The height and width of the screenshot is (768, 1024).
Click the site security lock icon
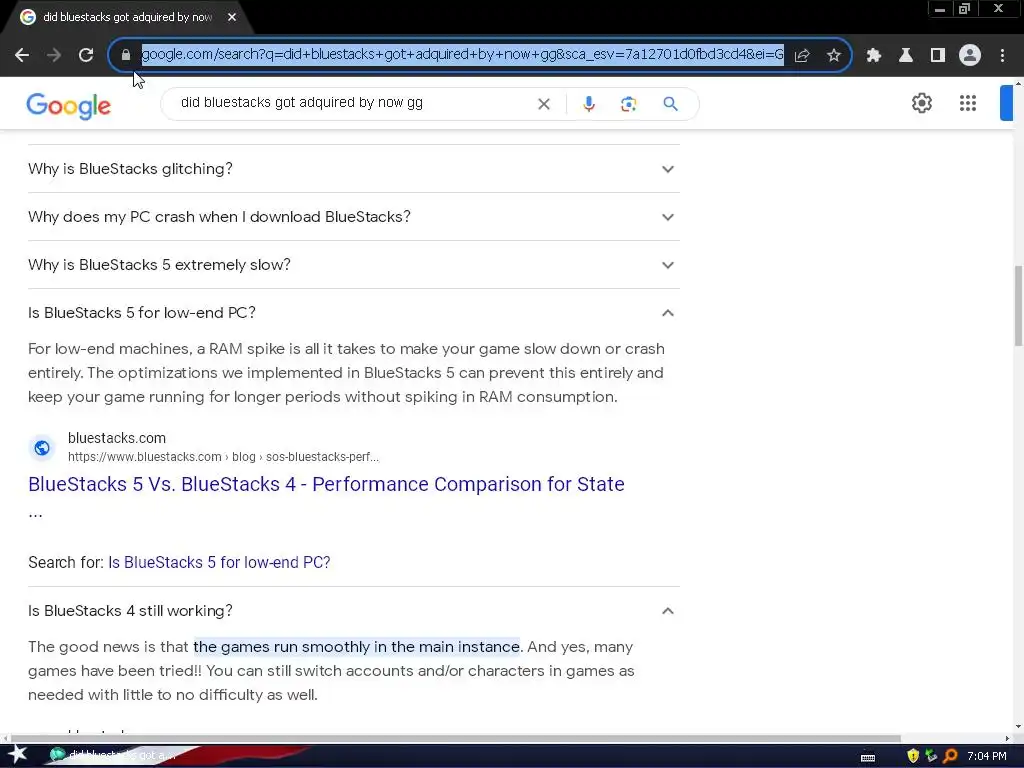(126, 55)
